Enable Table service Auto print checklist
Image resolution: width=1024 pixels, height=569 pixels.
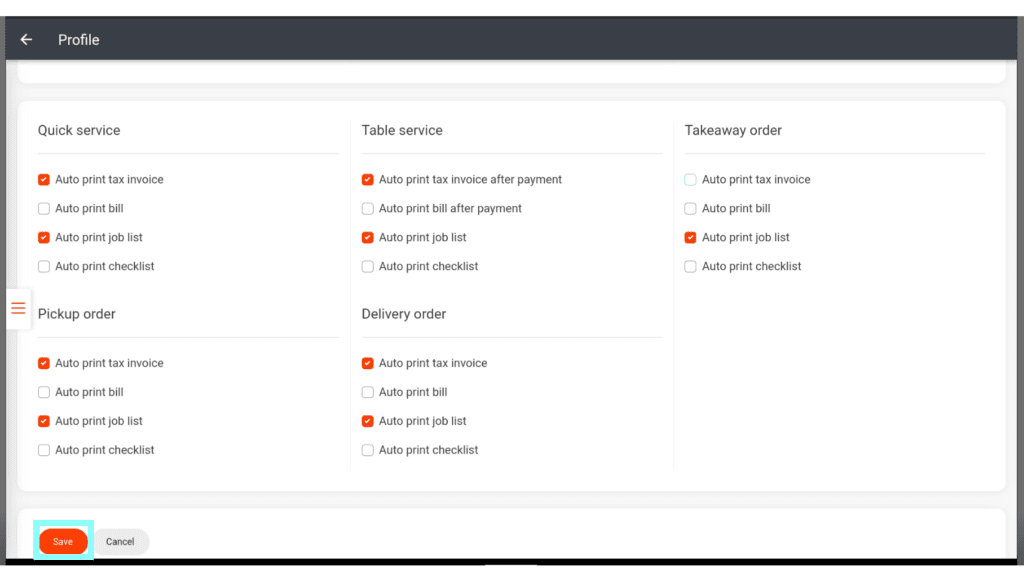tap(368, 267)
